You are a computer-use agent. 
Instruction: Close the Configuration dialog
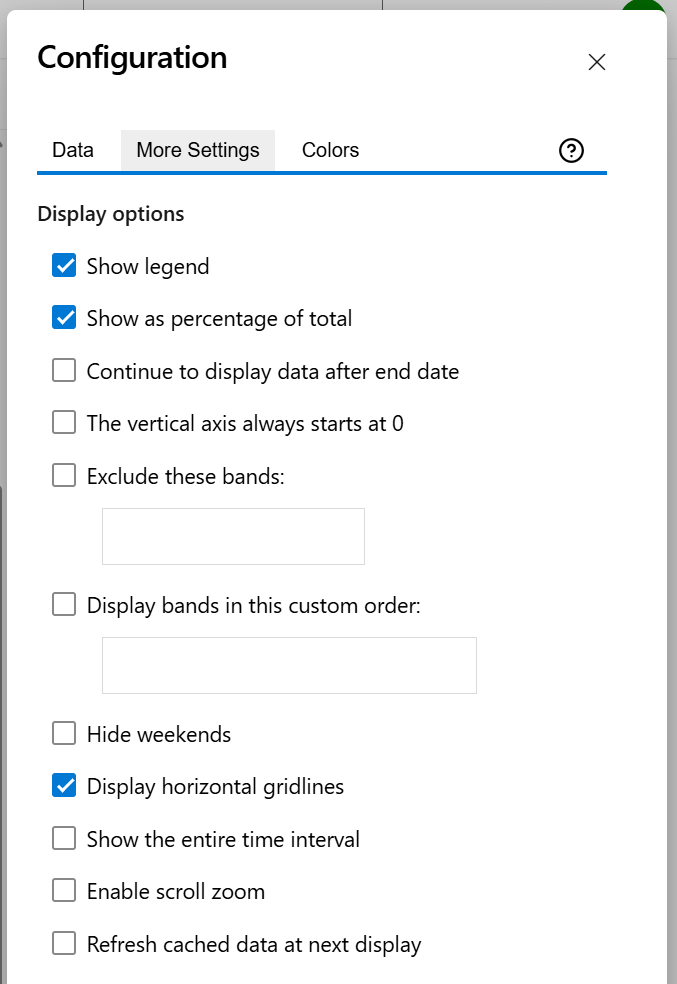596,62
